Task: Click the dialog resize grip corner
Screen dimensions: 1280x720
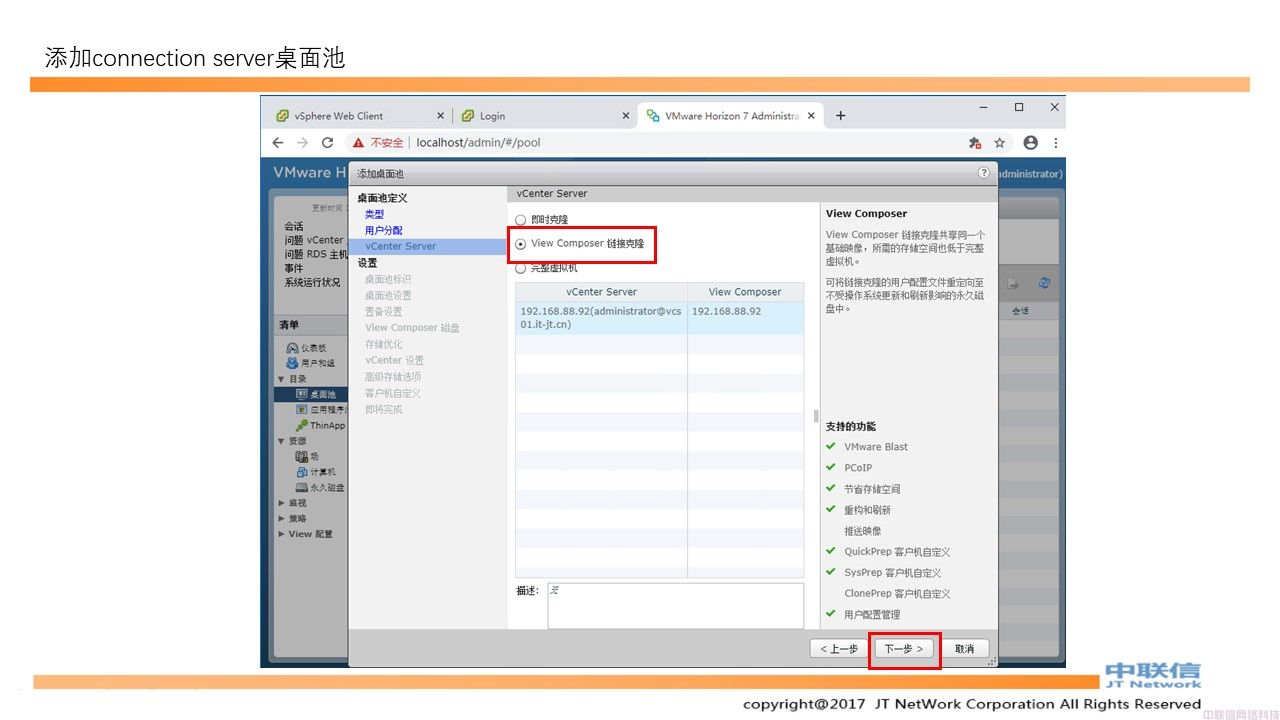Action: pyautogui.click(x=992, y=662)
